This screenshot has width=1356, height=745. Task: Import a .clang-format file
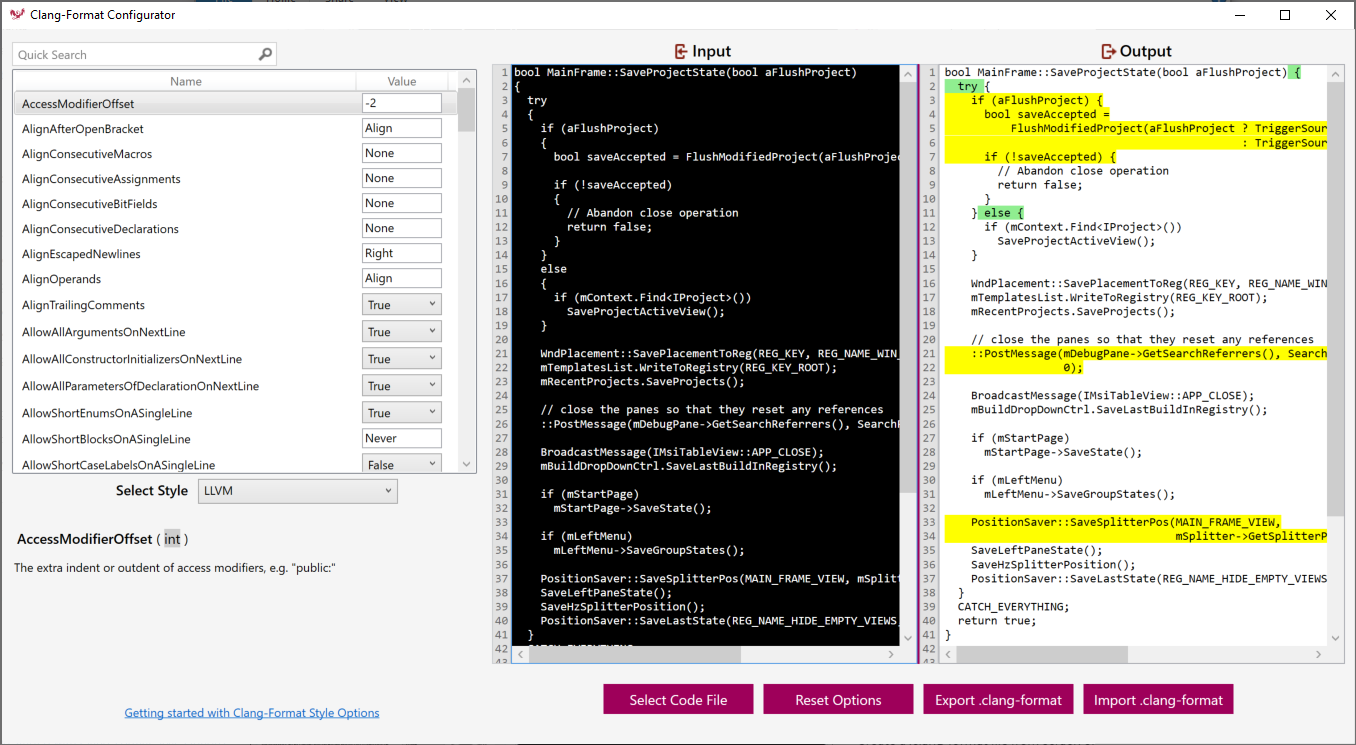[1158, 699]
